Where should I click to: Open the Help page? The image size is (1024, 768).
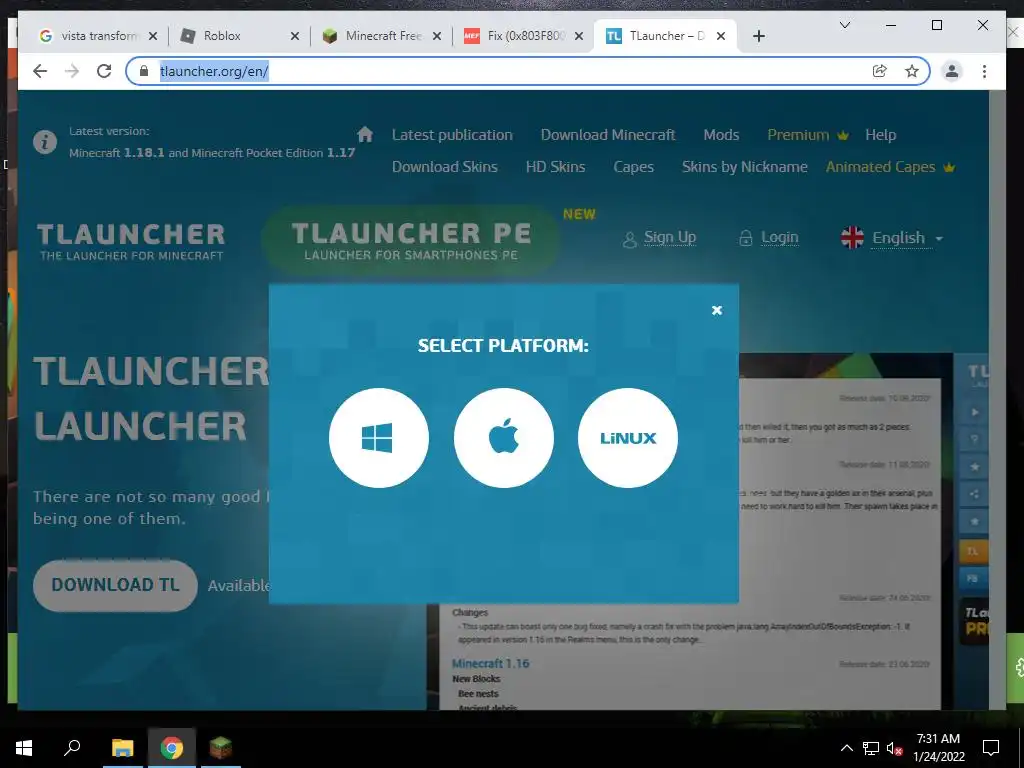[x=880, y=135]
